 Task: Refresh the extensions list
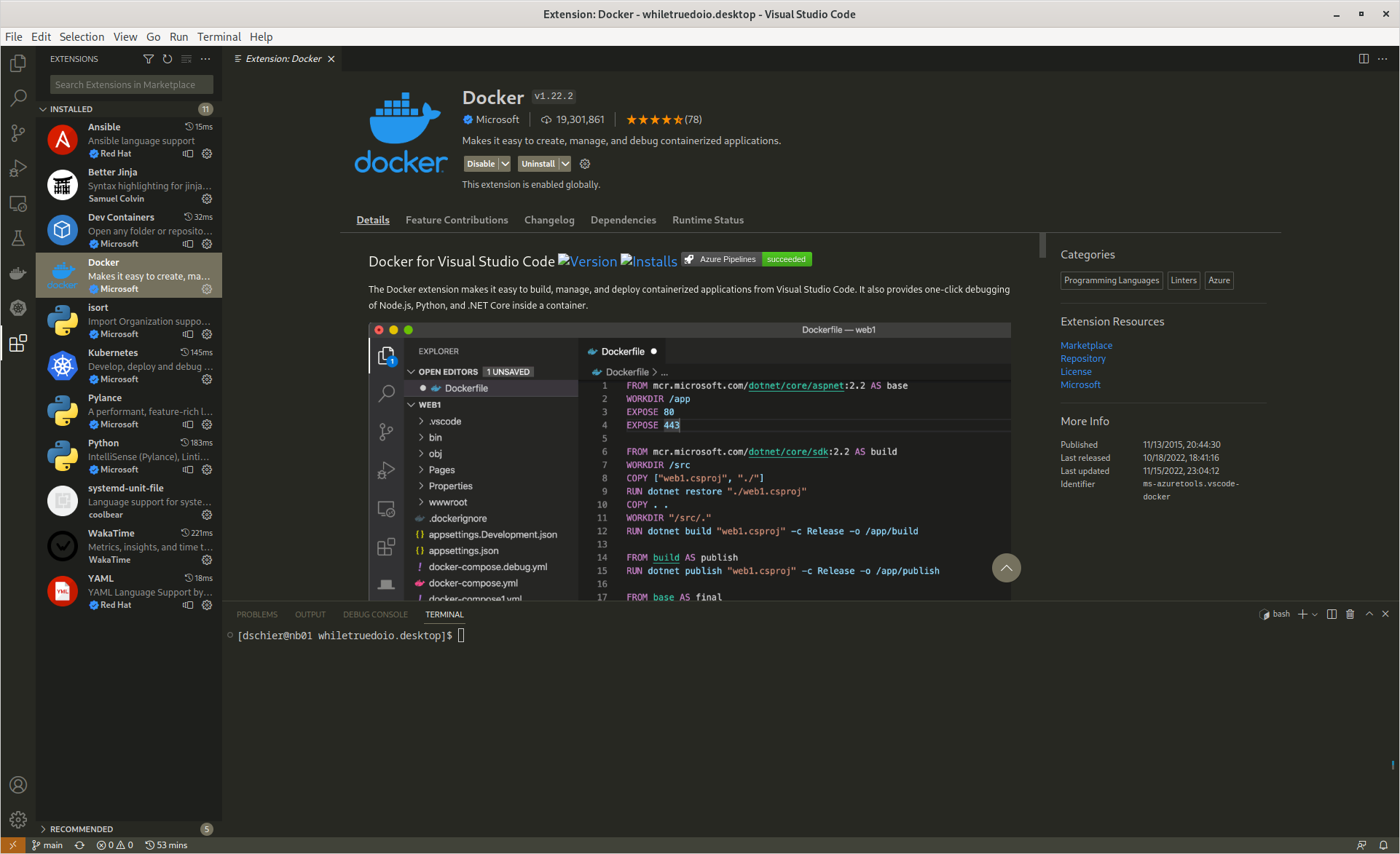click(x=168, y=59)
